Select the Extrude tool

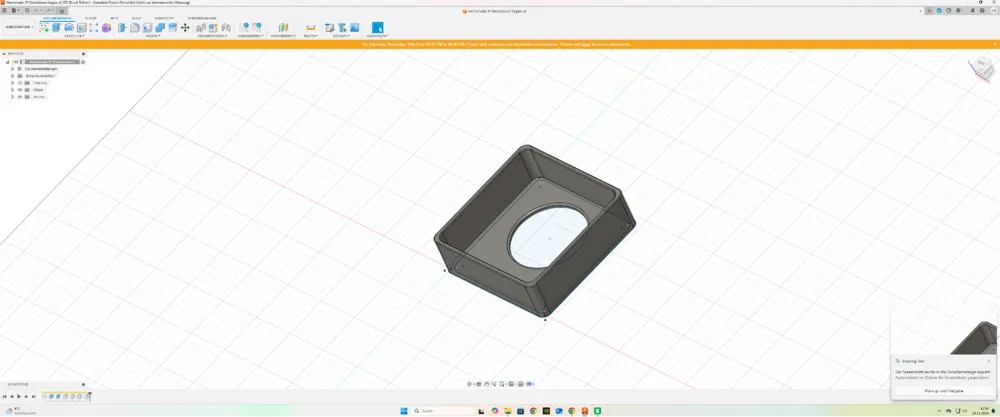tap(57, 27)
